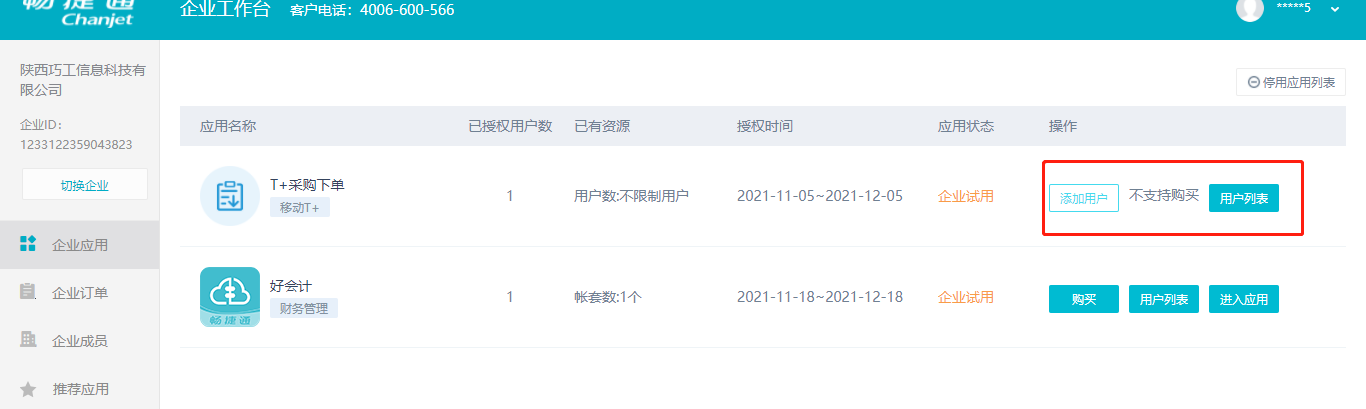Viewport: 1366px width, 409px height.
Task: Click the T+采购下单 app name
Action: click(x=308, y=185)
